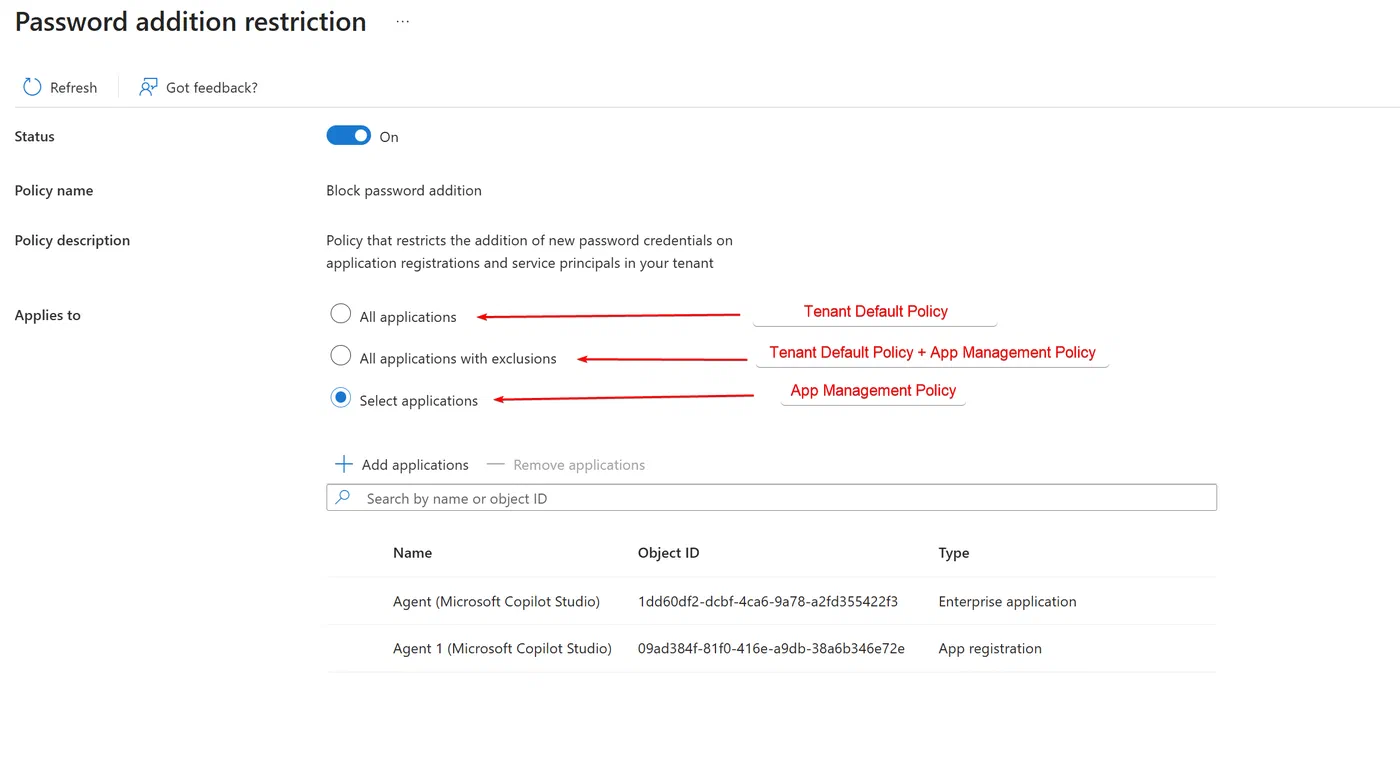Viewport: 1400px width, 784px height.
Task: Click the Password addition restriction page title
Action: point(191,22)
